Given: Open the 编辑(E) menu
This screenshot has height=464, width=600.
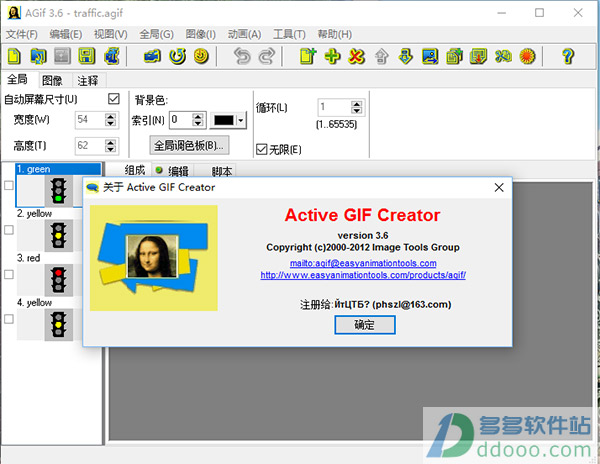Looking at the screenshot, I should coord(66,34).
